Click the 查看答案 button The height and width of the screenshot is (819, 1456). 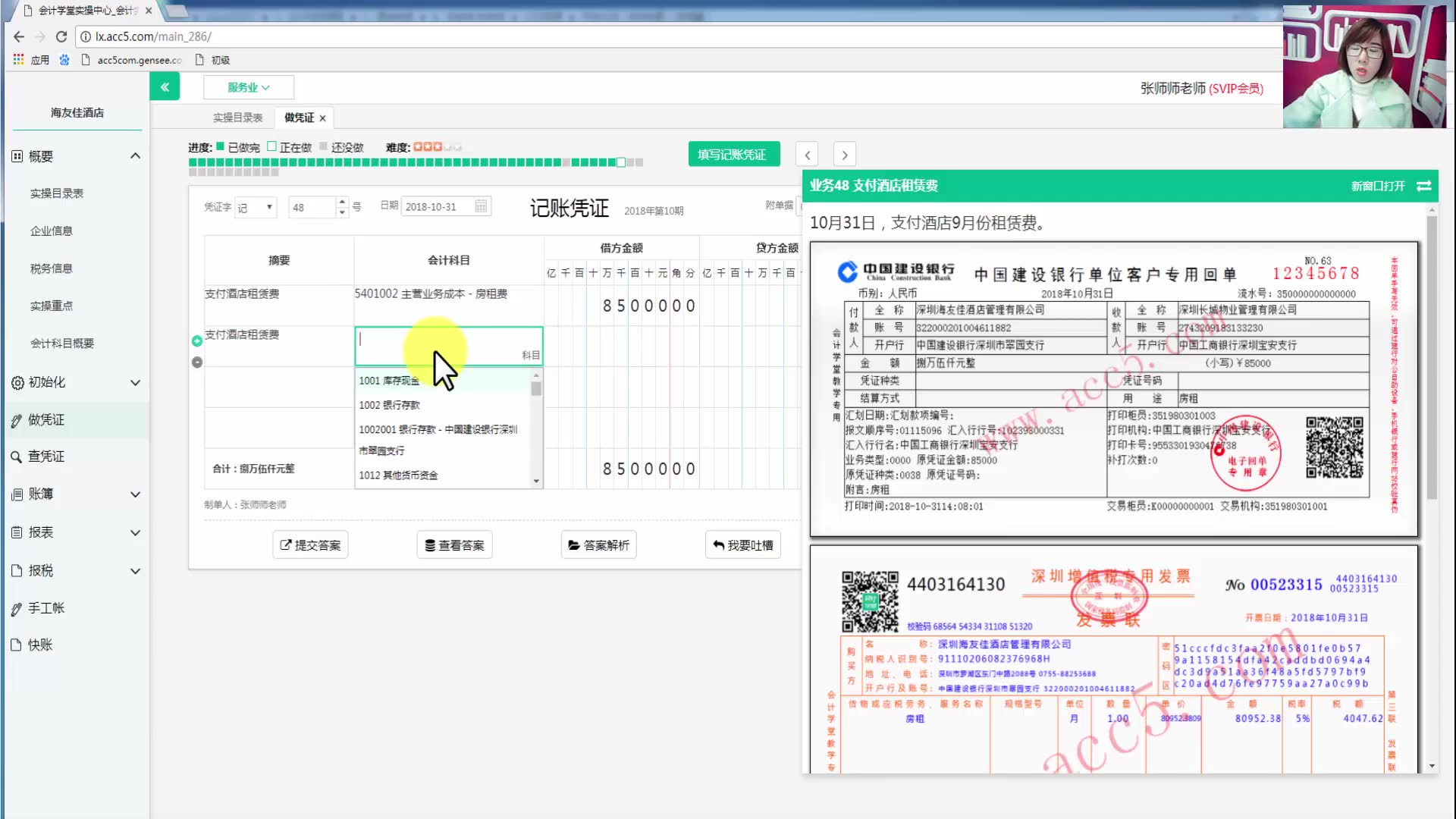coord(455,544)
